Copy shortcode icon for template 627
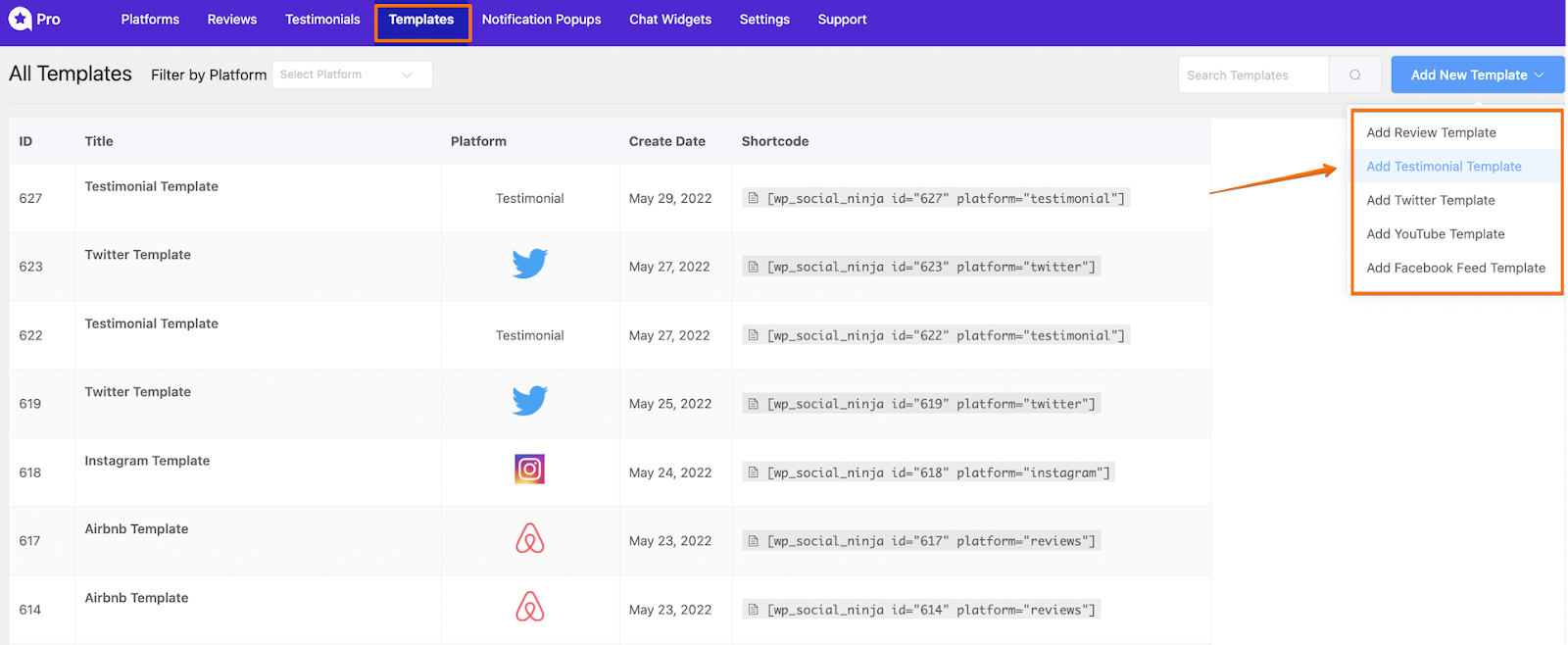 tap(754, 198)
